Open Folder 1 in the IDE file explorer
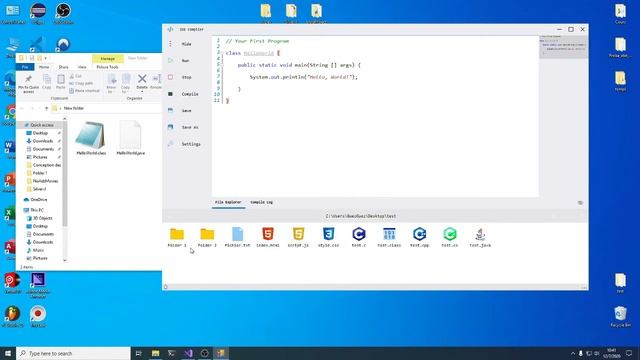The height and width of the screenshot is (360, 640). 177,238
